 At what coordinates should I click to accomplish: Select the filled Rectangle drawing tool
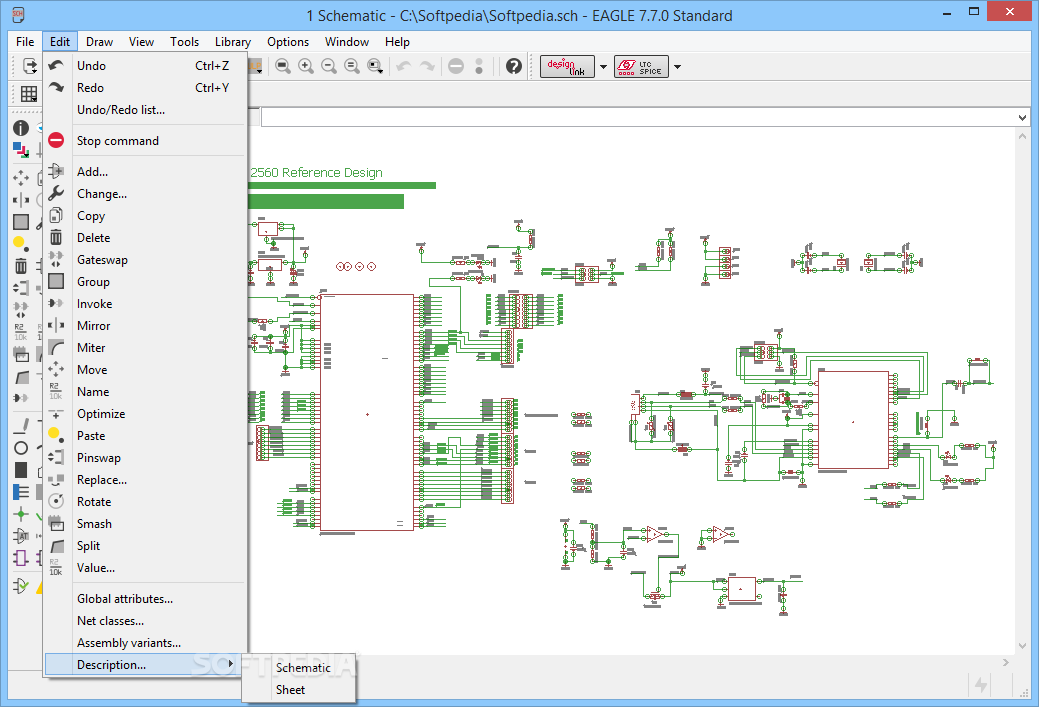coord(21,470)
